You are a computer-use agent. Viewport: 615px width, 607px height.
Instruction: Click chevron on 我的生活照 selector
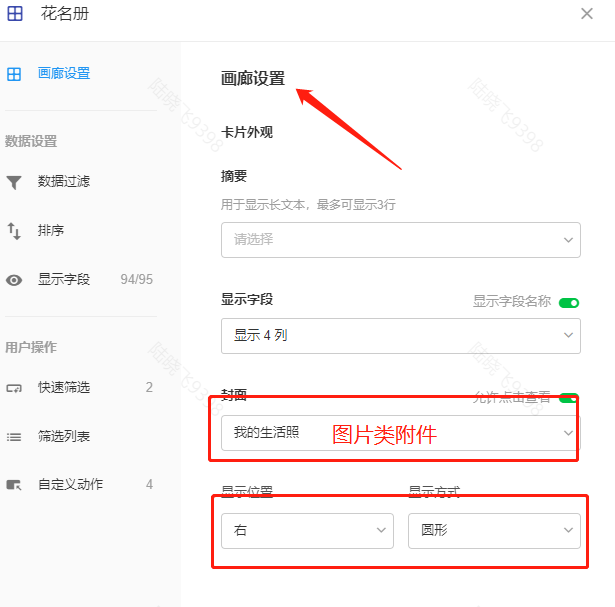[x=568, y=433]
